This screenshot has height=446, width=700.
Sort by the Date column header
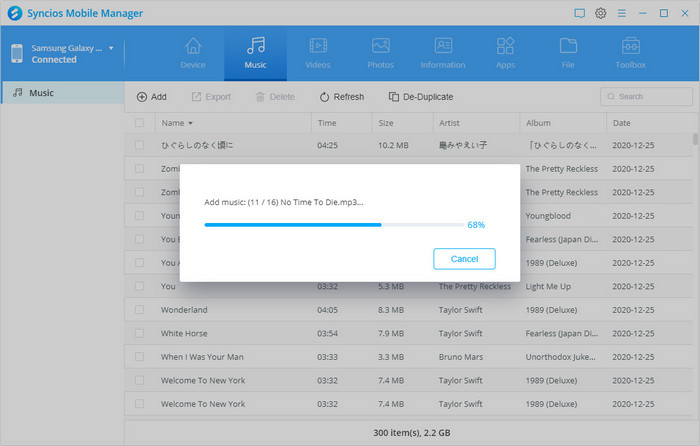click(x=621, y=123)
